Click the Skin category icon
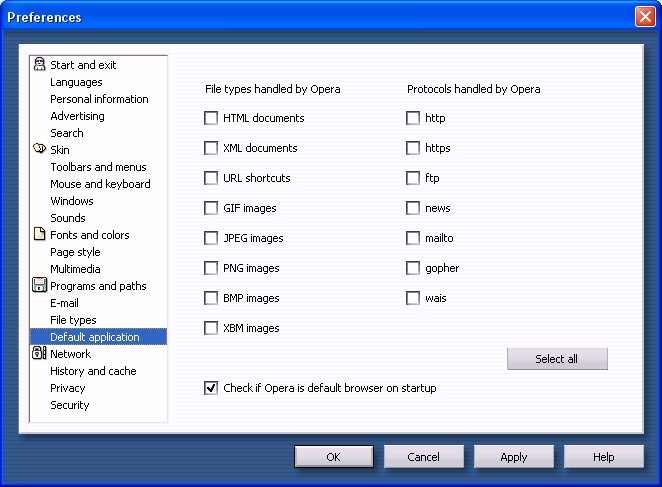Screen dimensions: 662x487 [x=39, y=149]
